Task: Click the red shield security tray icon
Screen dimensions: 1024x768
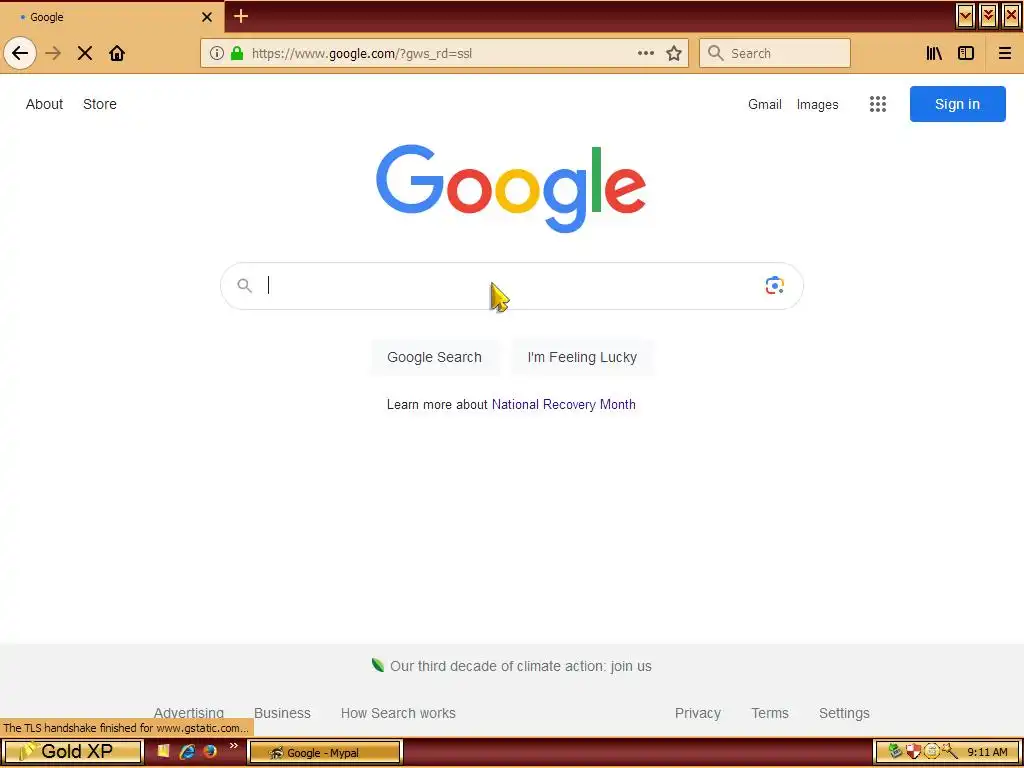Action: pyautogui.click(x=913, y=752)
